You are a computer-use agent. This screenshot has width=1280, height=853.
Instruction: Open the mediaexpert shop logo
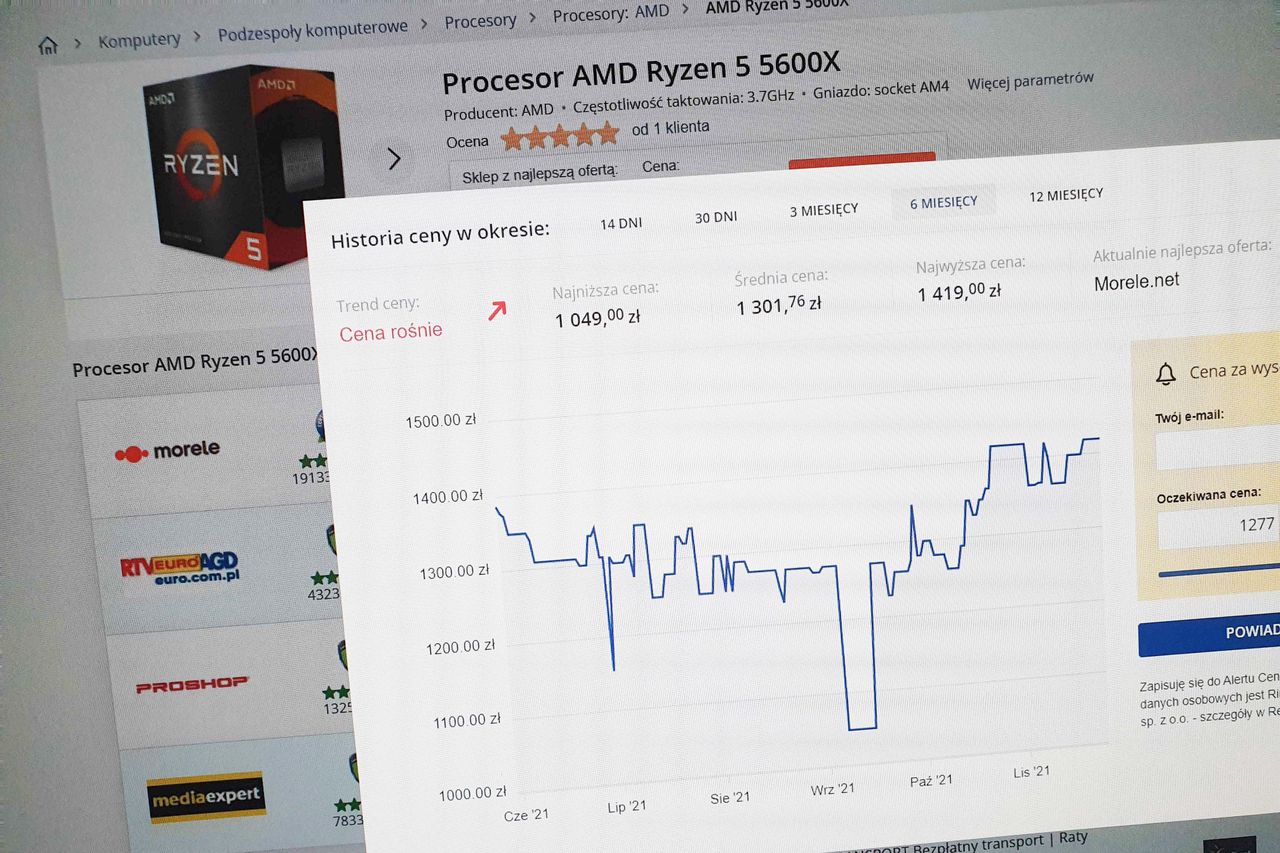pos(205,797)
